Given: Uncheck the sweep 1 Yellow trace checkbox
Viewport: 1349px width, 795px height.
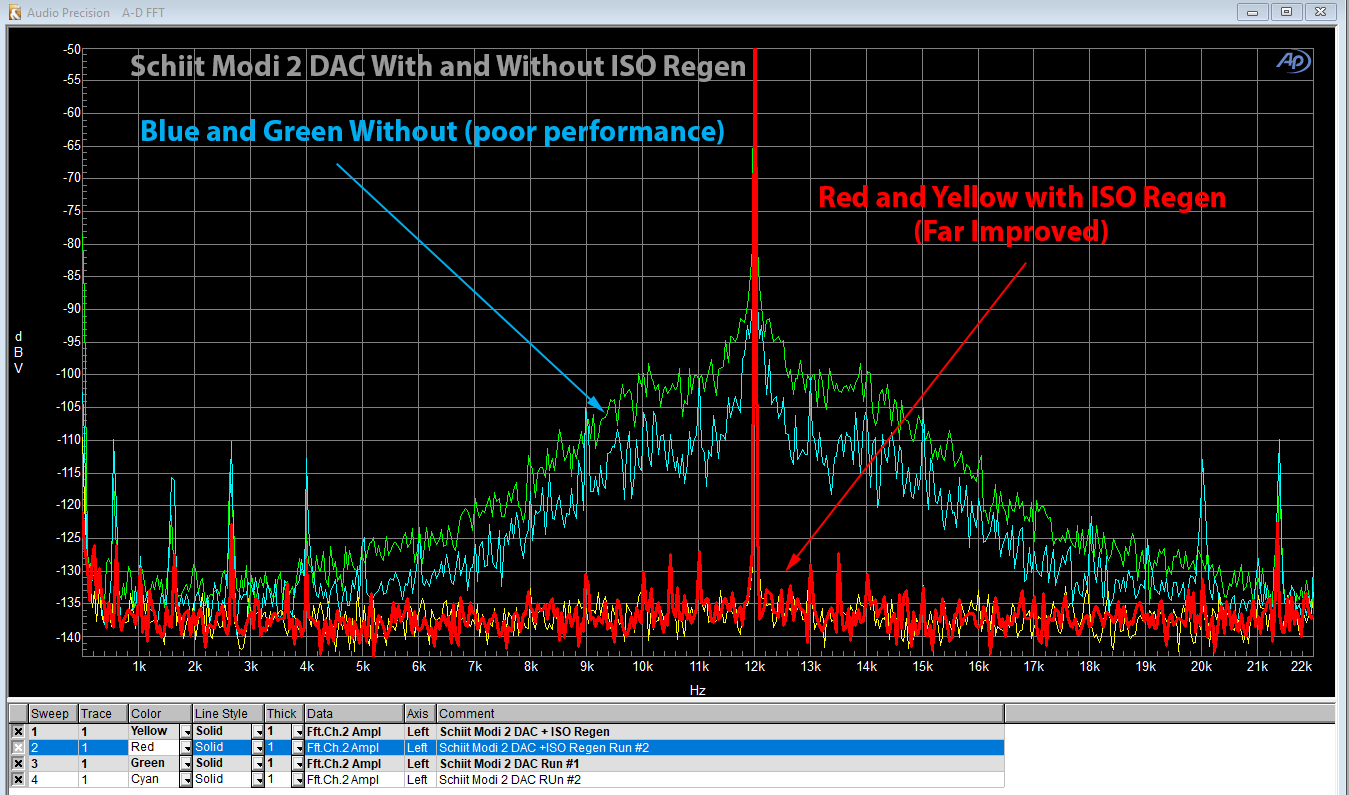Looking at the screenshot, I should pyautogui.click(x=18, y=732).
